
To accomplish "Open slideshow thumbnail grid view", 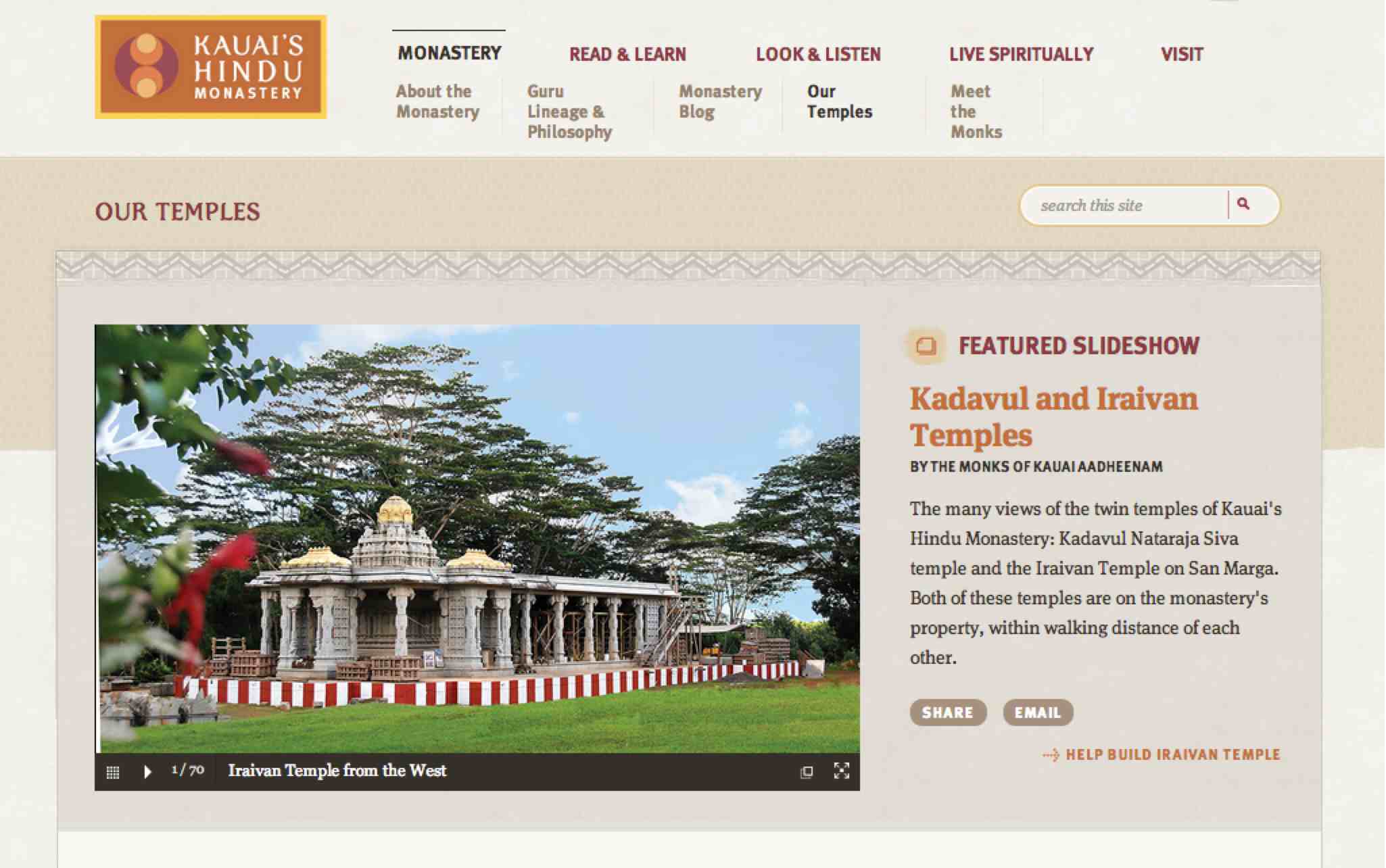I will point(113,772).
